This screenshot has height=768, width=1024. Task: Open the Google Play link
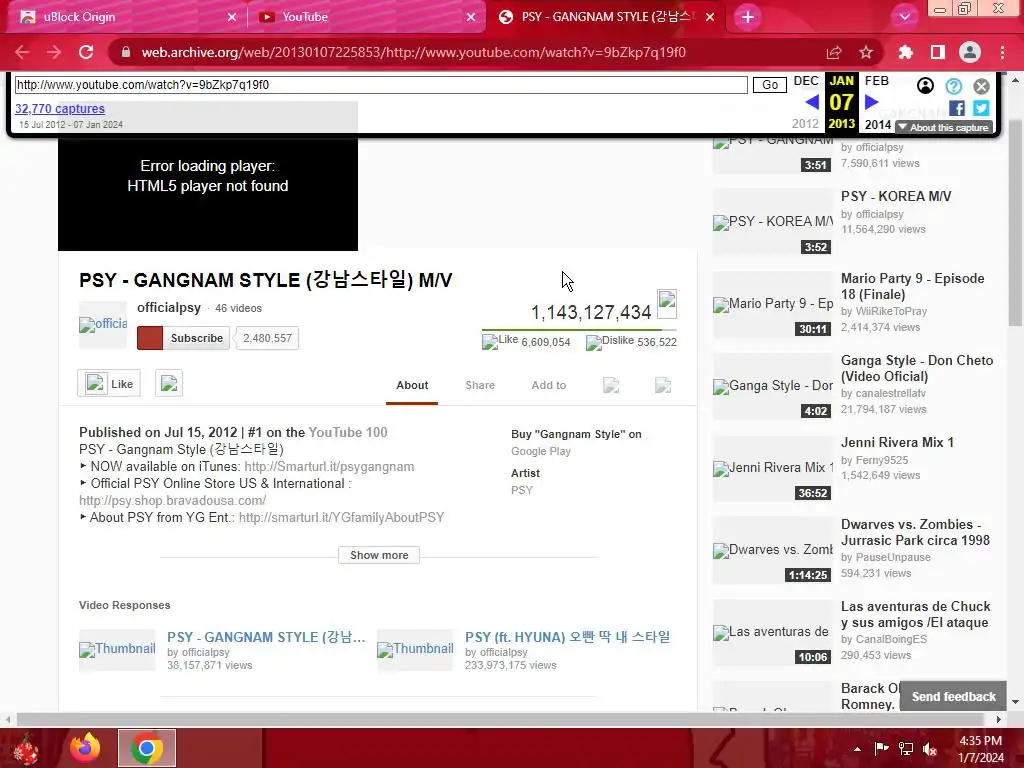(541, 451)
